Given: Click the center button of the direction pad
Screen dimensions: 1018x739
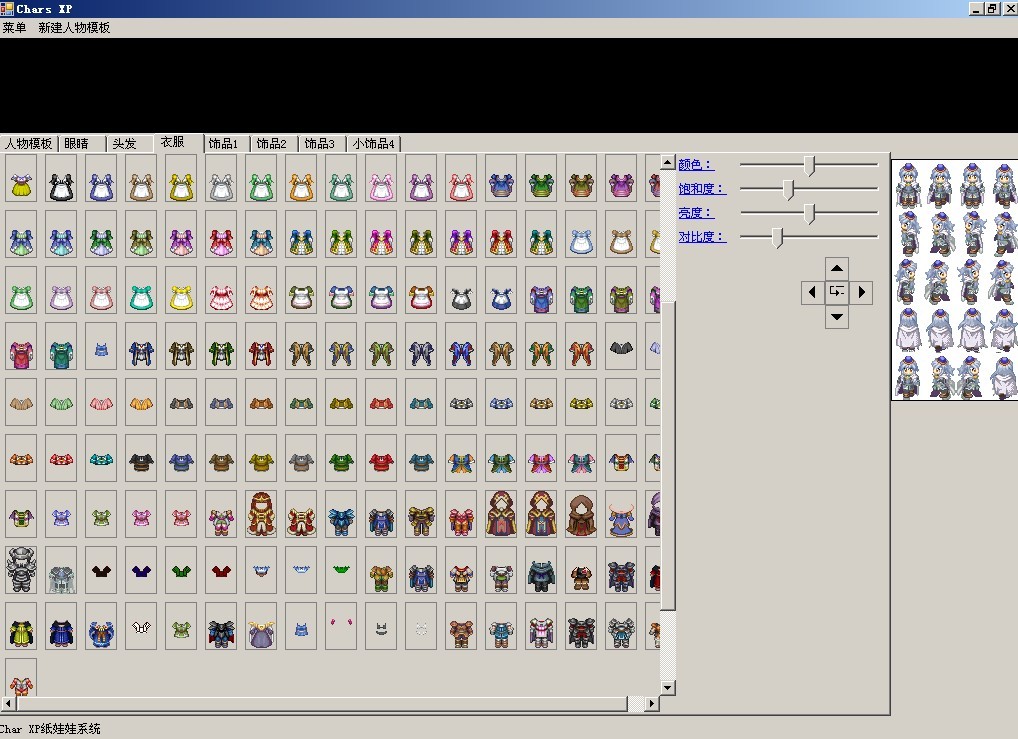Looking at the screenshot, I should (x=837, y=292).
